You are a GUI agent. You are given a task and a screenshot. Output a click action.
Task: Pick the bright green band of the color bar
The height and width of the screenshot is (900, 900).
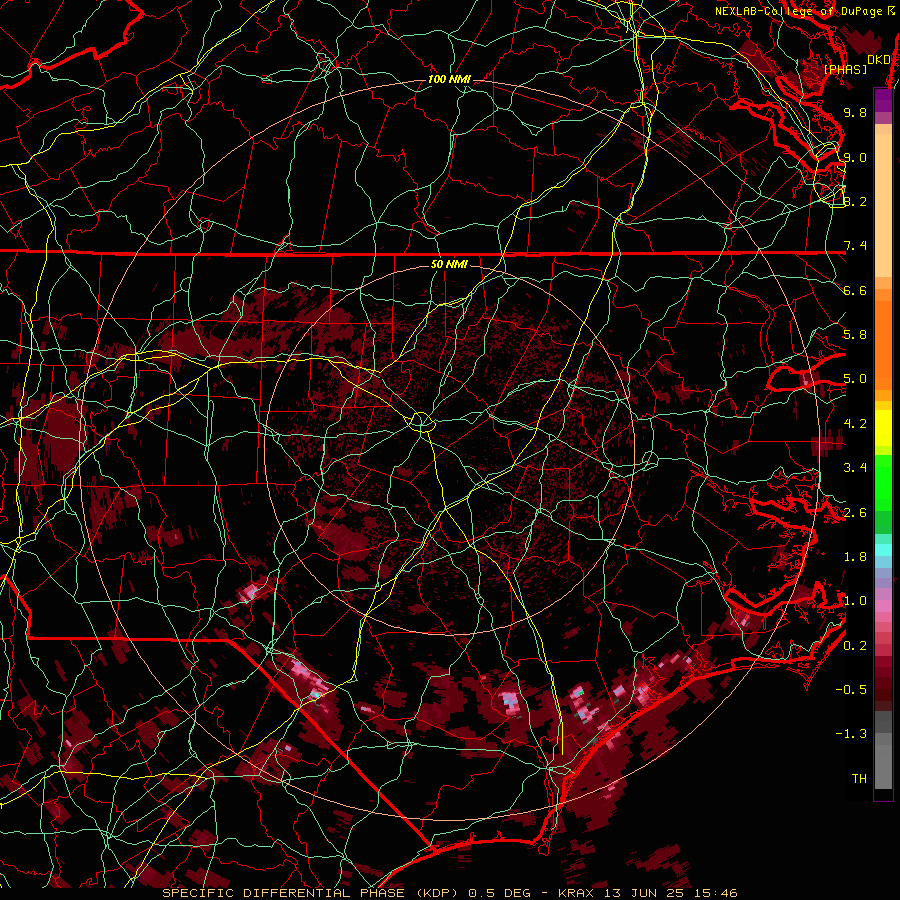883,483
